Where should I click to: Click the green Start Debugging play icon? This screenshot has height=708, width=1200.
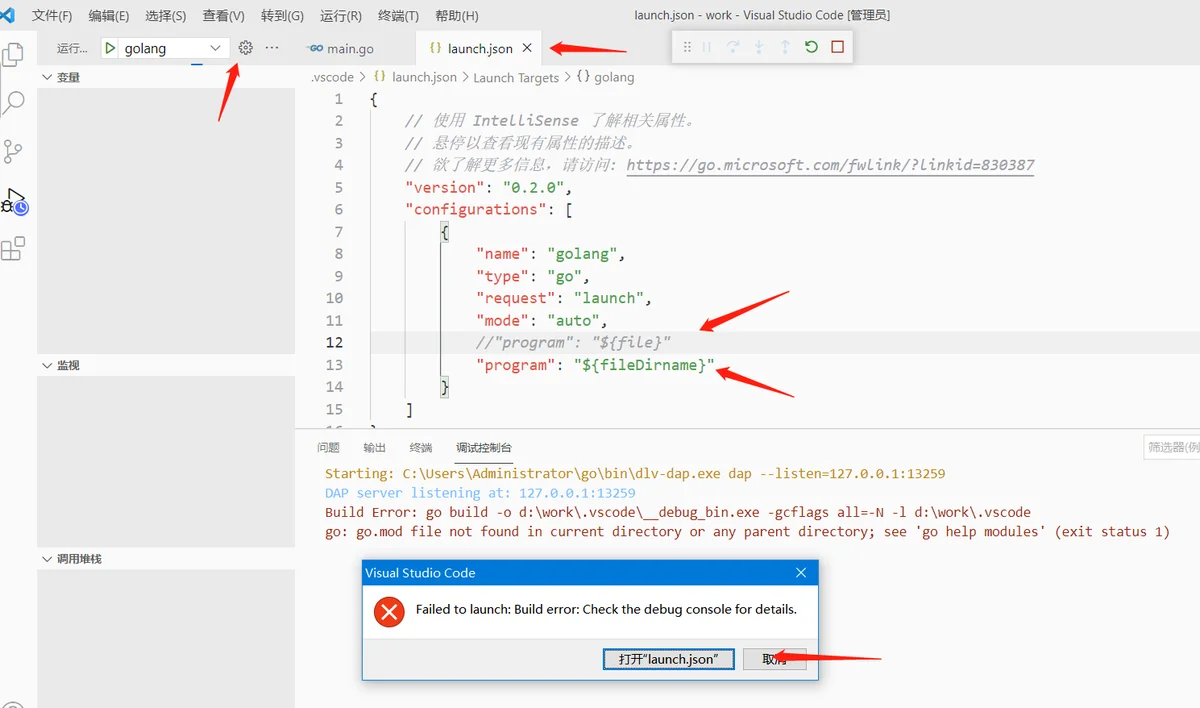[x=110, y=48]
